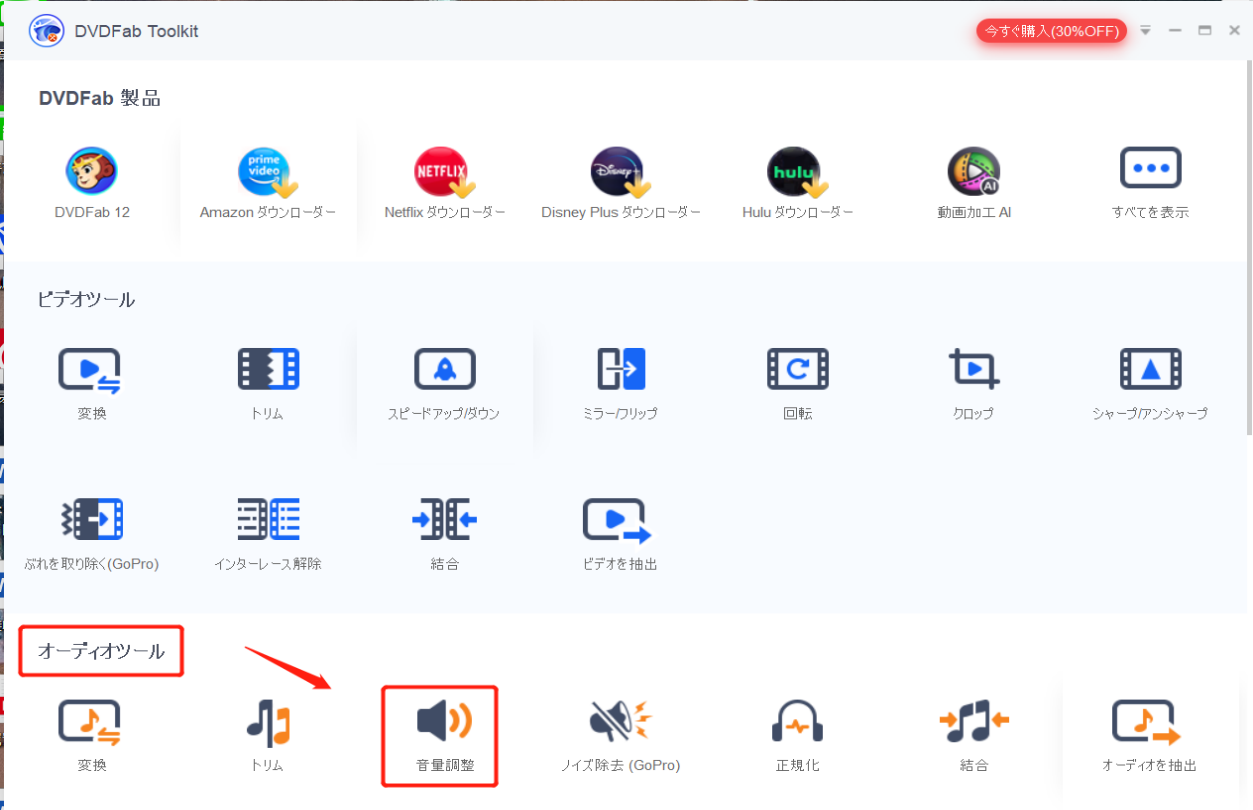Open the スピードアップ/ダウン speed tool
1253x810 pixels.
444,371
